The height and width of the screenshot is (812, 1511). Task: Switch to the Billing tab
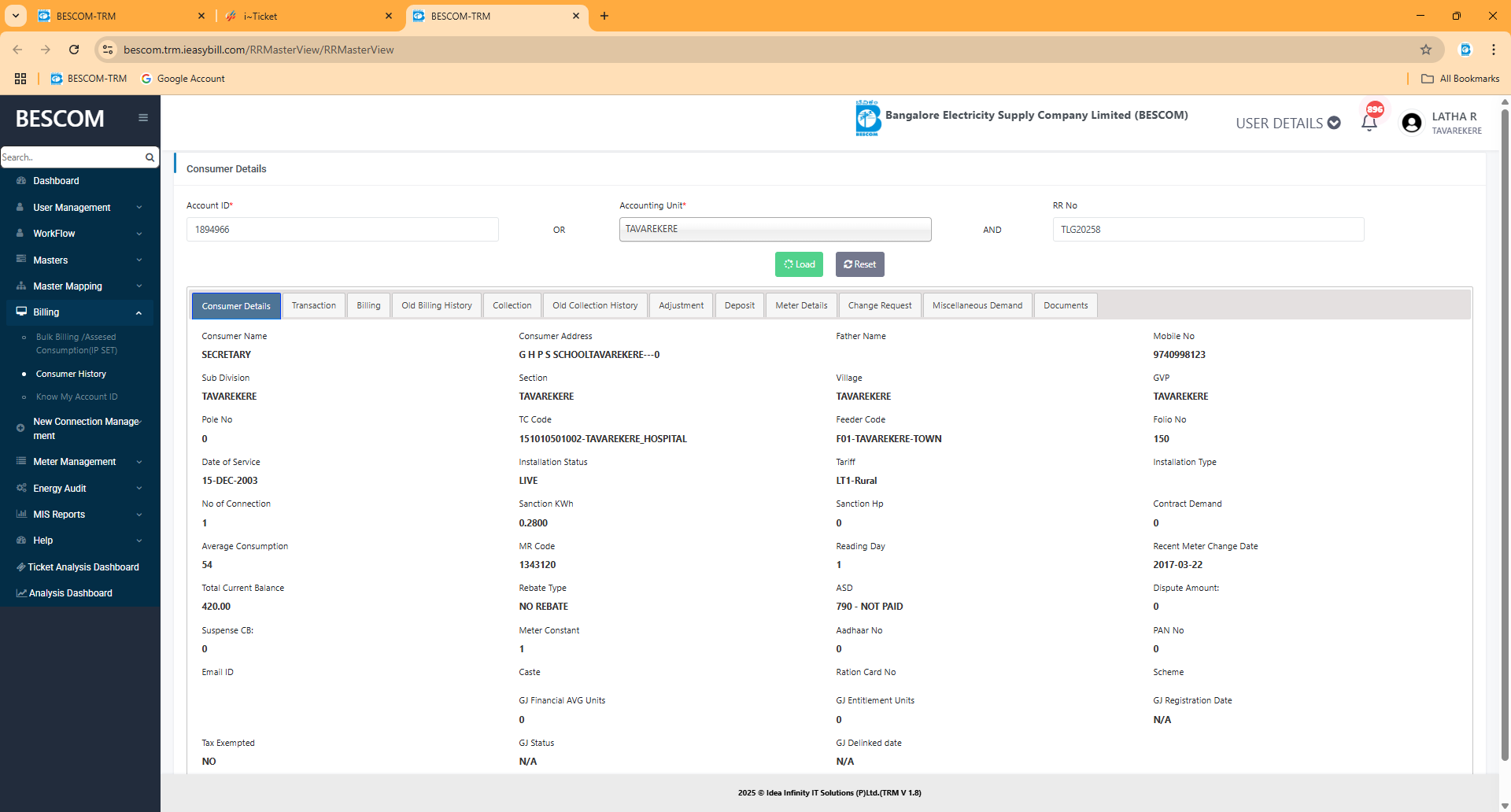pos(368,305)
